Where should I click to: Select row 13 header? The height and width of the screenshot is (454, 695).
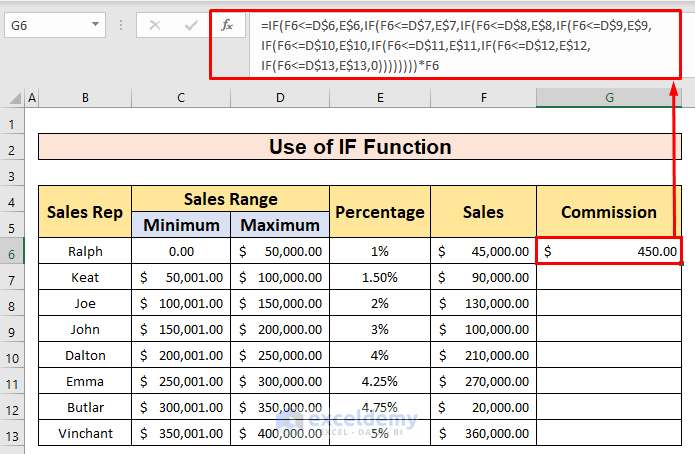pos(12,434)
